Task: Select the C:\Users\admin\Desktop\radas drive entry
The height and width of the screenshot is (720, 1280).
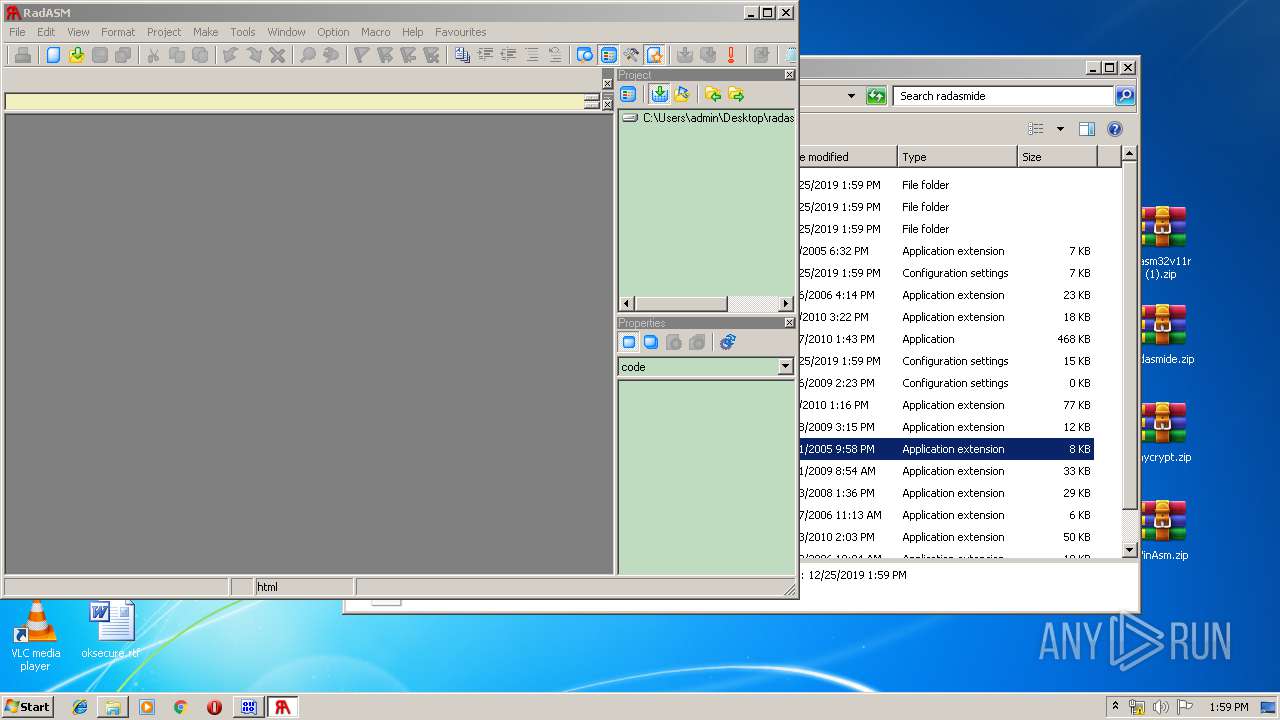Action: pos(708,118)
